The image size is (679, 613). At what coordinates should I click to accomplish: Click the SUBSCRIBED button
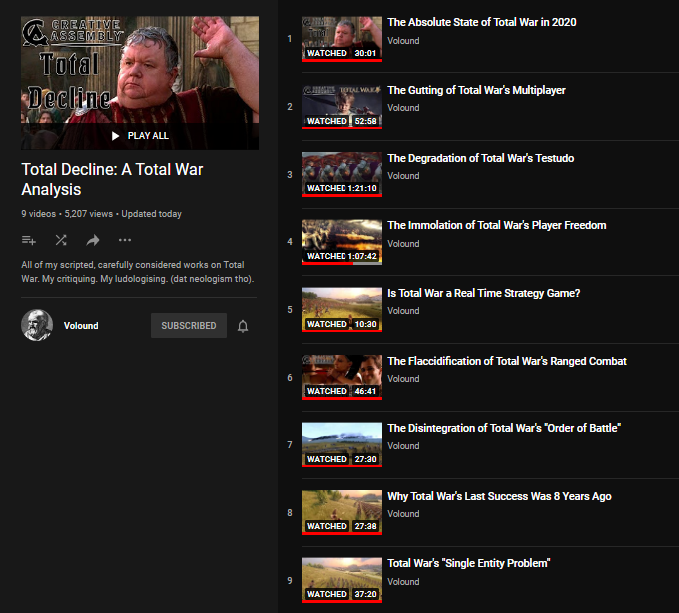pyautogui.click(x=189, y=326)
